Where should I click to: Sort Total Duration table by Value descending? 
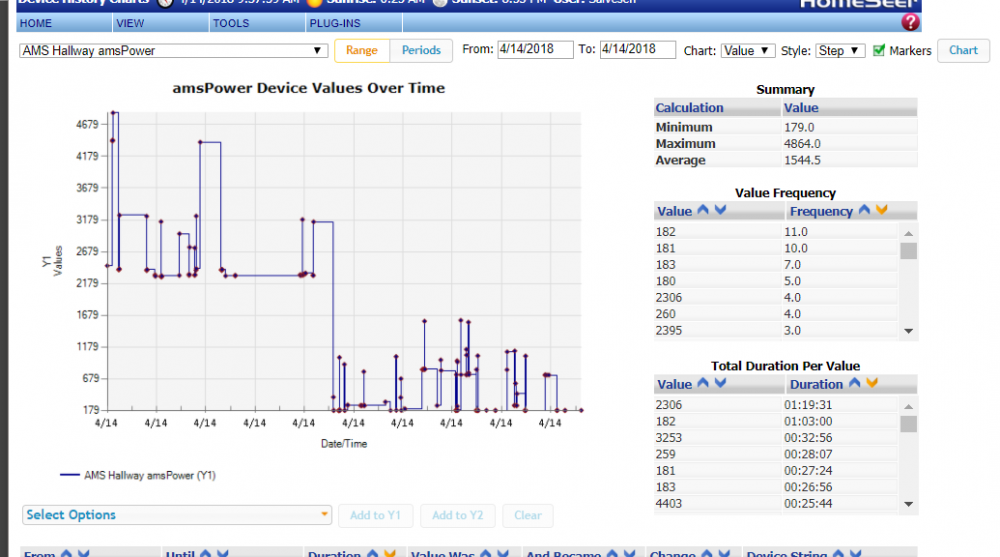720,384
